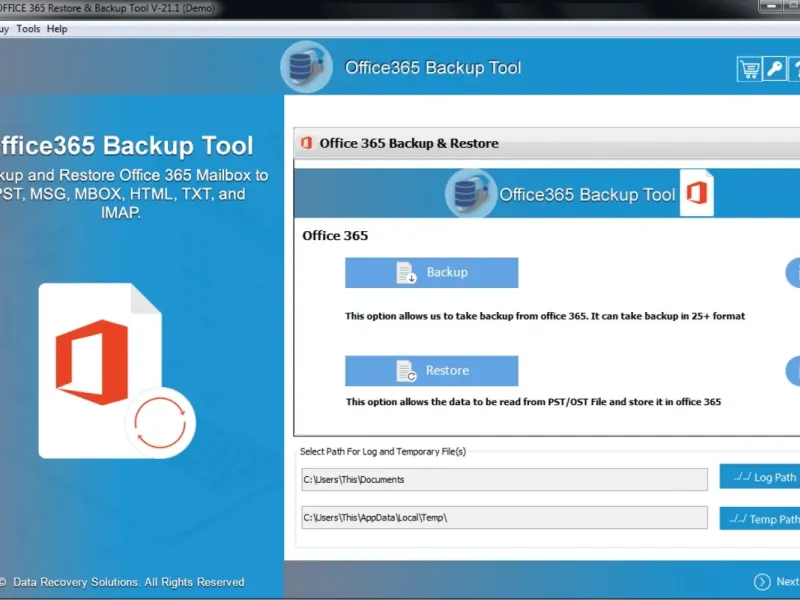Screen dimensions: 800x600
Task: Click the database logo in inner banner
Action: point(470,194)
